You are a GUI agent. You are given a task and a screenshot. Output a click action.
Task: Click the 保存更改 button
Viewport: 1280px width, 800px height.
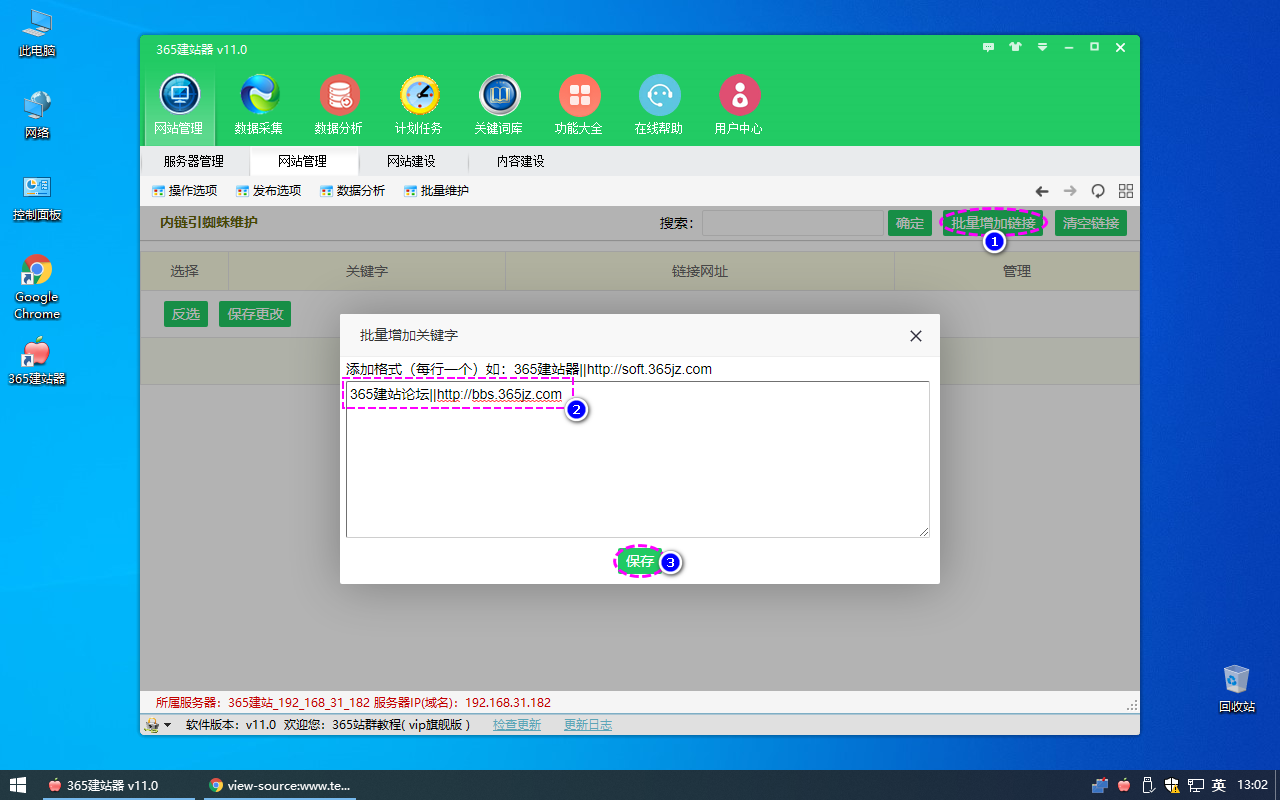tap(255, 314)
